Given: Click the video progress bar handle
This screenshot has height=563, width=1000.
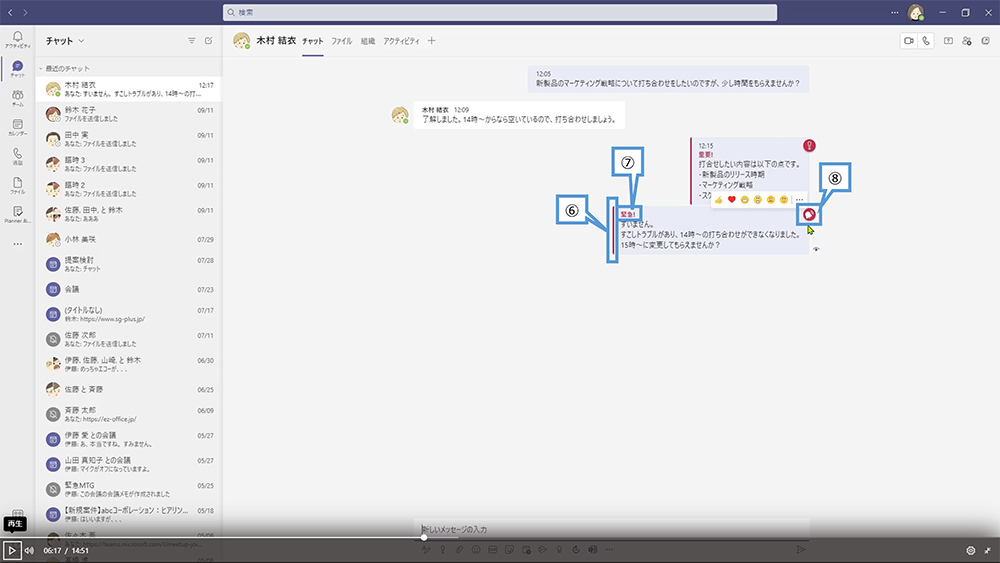Looking at the screenshot, I should click(x=424, y=537).
